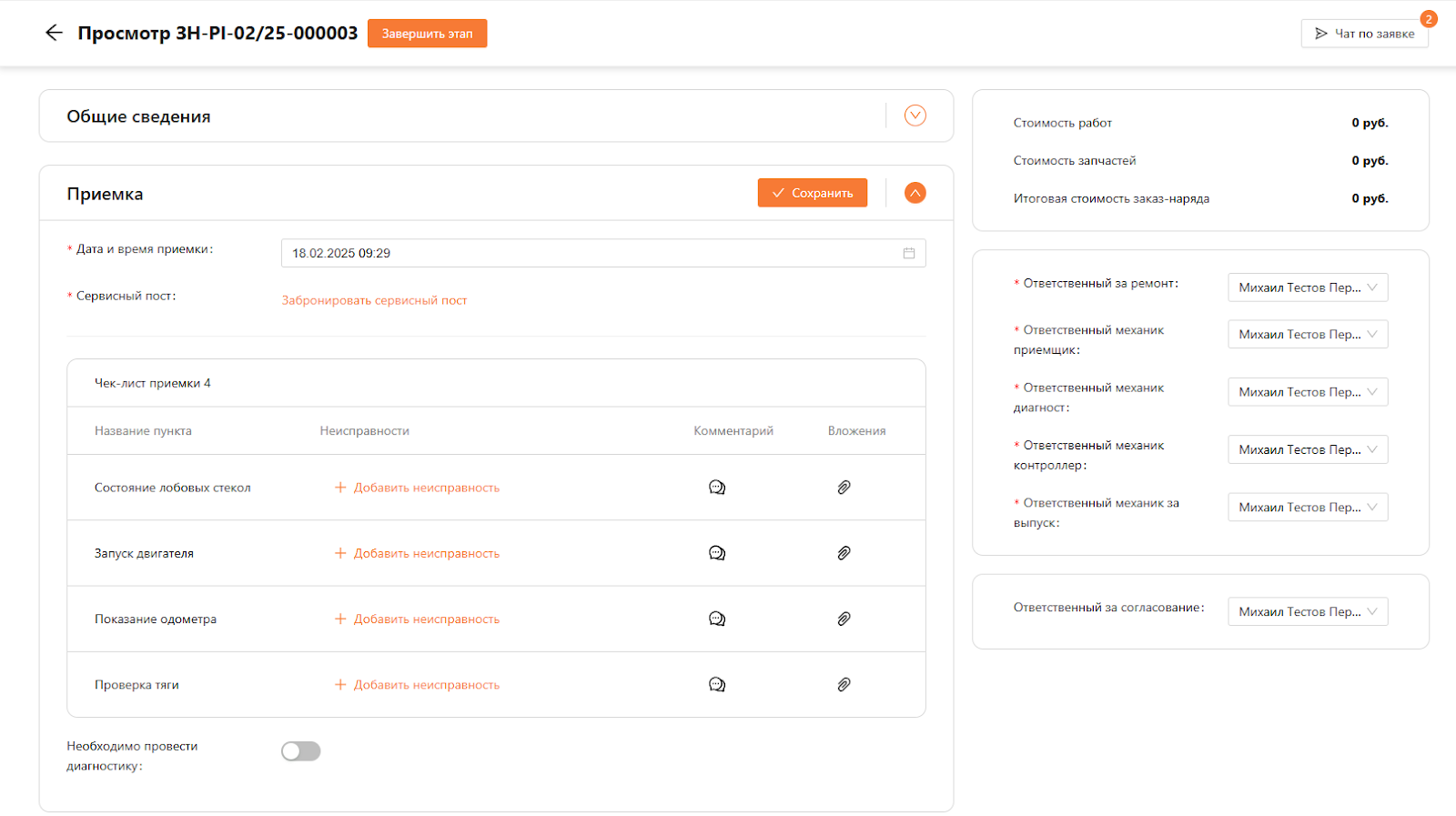Screen dimensions: 1456x816
Task: Click Забронировать сервисный пост link
Action: tap(374, 300)
